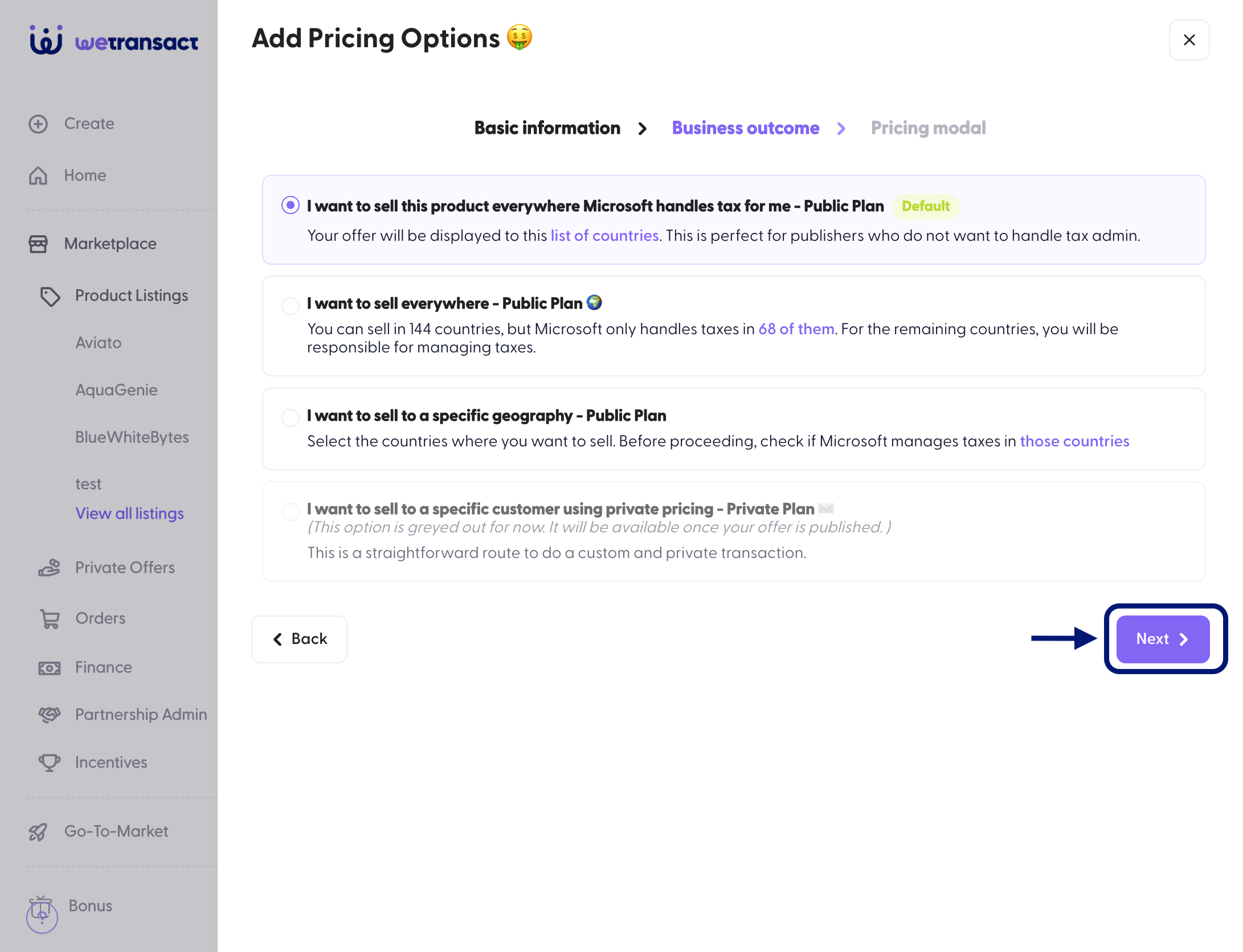Click the Partnership Admin handshake icon
The height and width of the screenshot is (952, 1243).
point(50,715)
